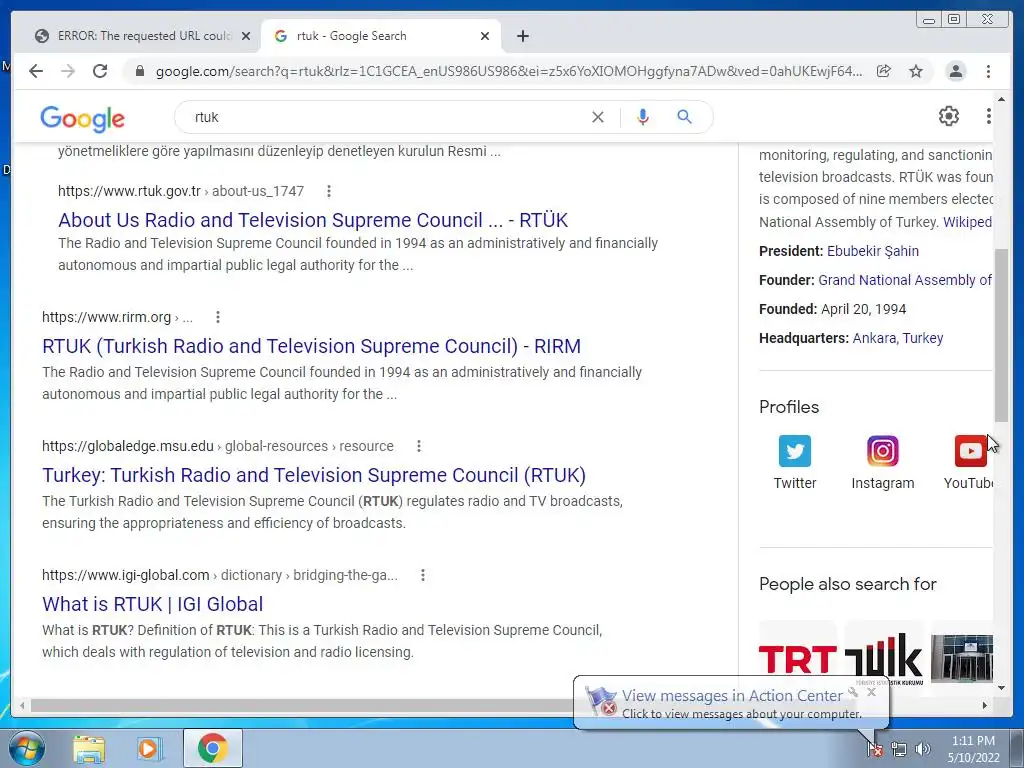The image size is (1024, 768).
Task: Click Grand National Assembly founder link
Action: 905,280
